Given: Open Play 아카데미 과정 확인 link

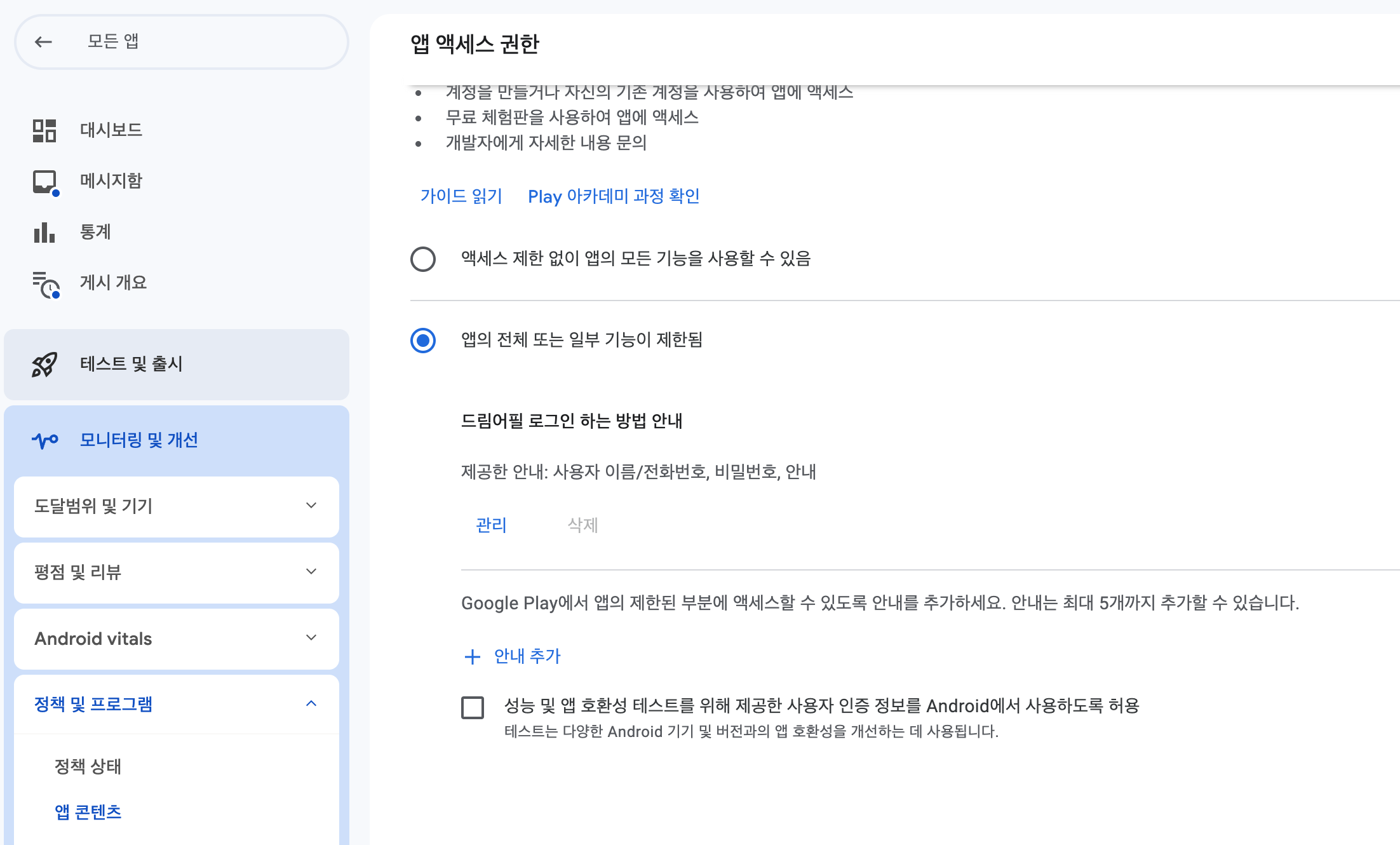Looking at the screenshot, I should (x=614, y=196).
